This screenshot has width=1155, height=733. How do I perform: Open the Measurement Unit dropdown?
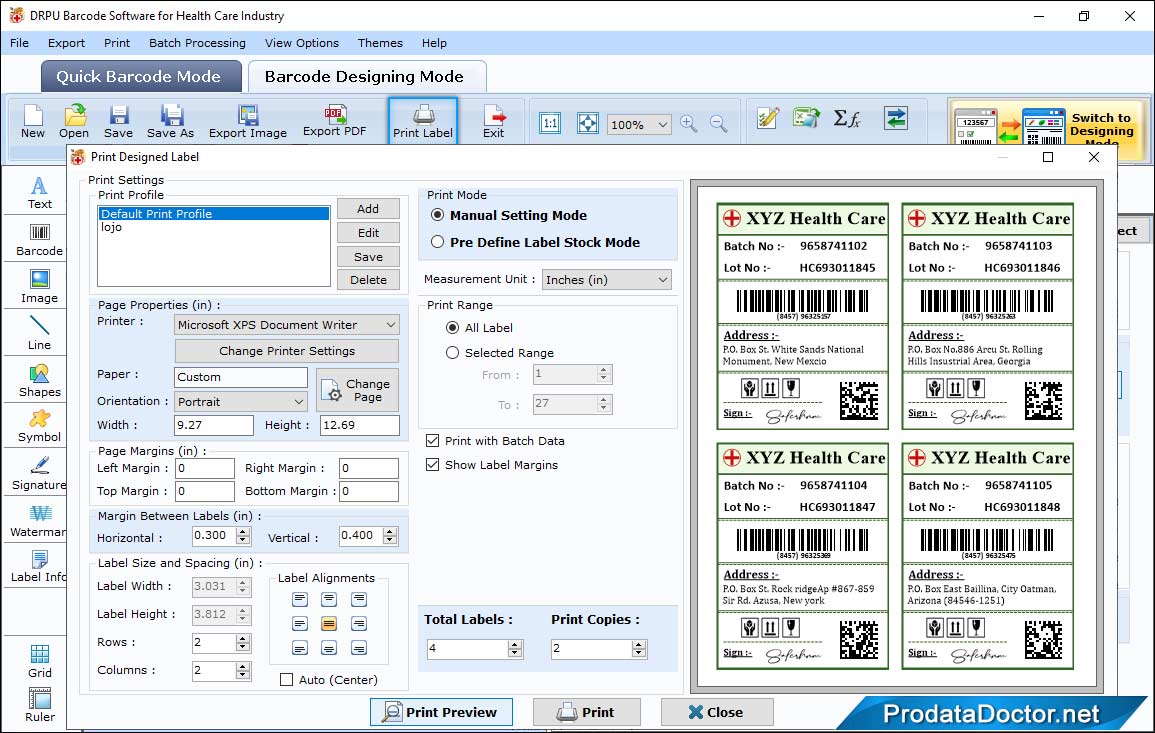[607, 280]
